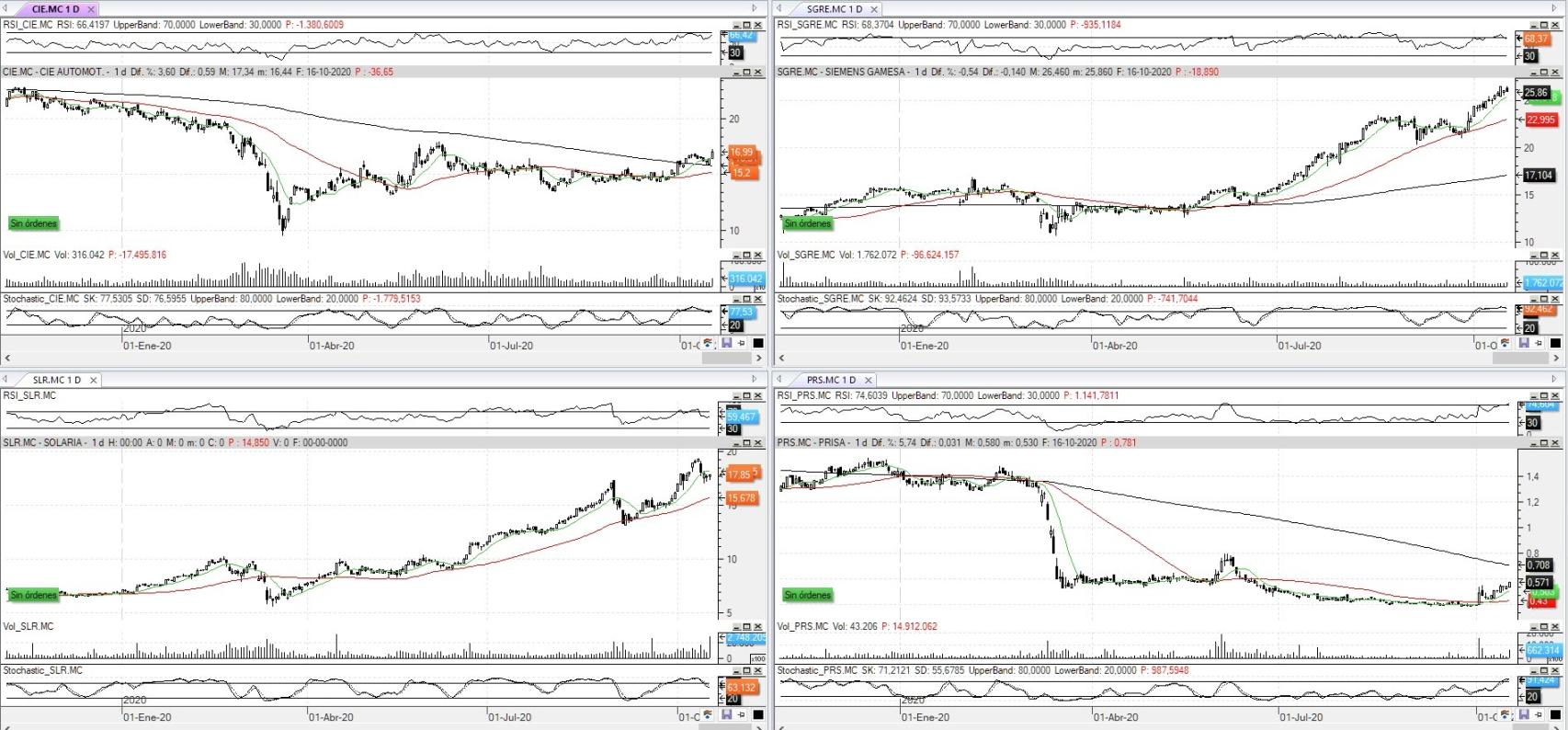Click the chart style icon in PRS.MC footer

(x=1506, y=714)
